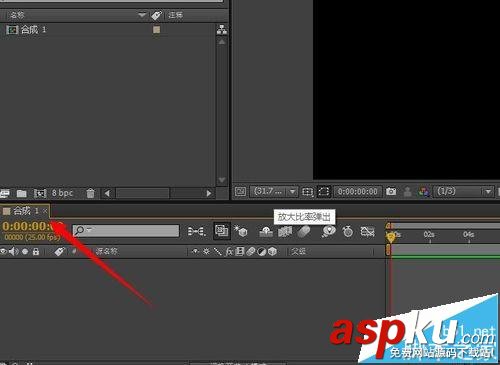Open the composition mini-flowchart icon
Screen dimensions: 500x365
click(x=196, y=231)
